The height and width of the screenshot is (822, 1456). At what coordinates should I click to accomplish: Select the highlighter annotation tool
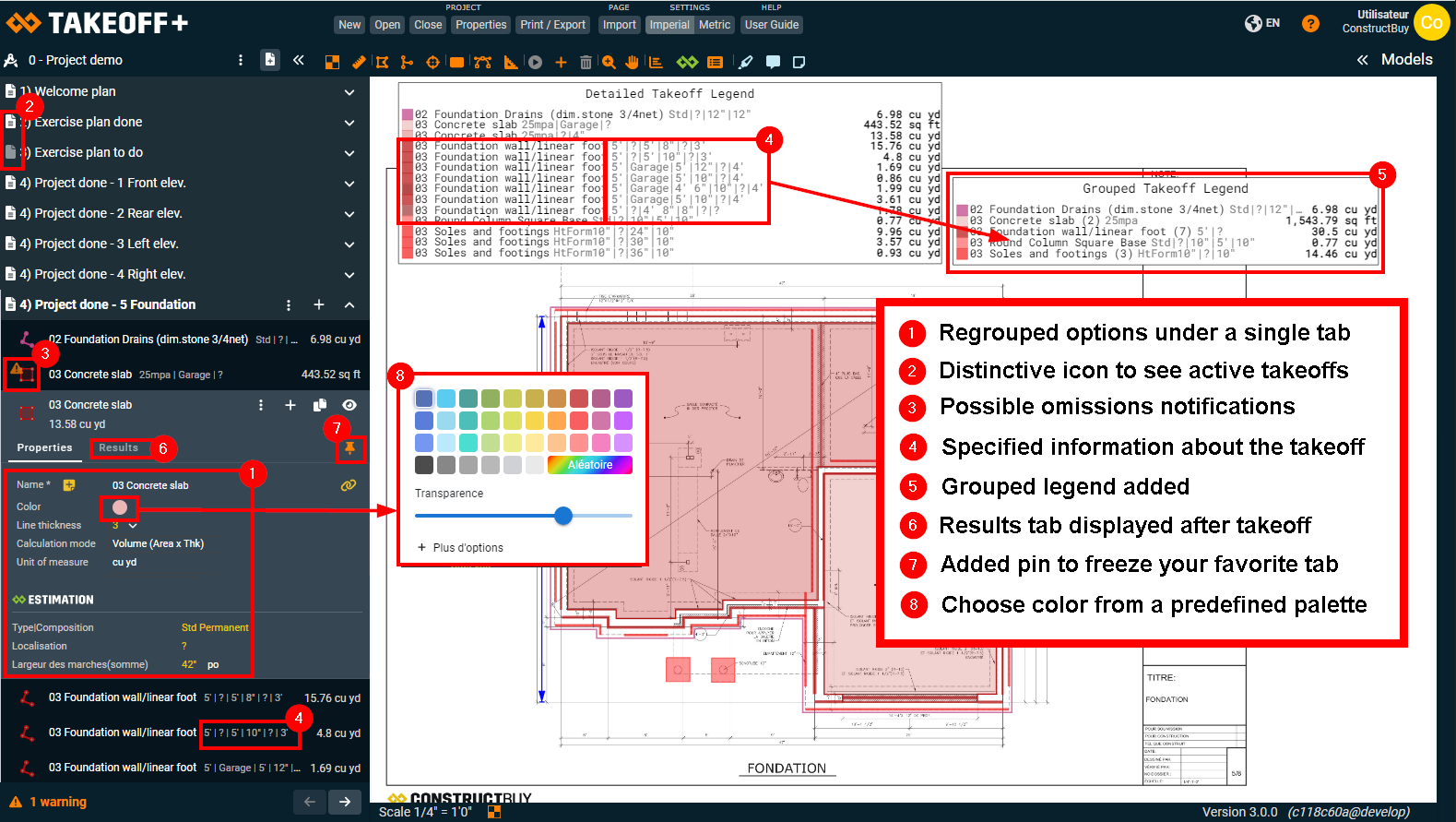(x=746, y=62)
